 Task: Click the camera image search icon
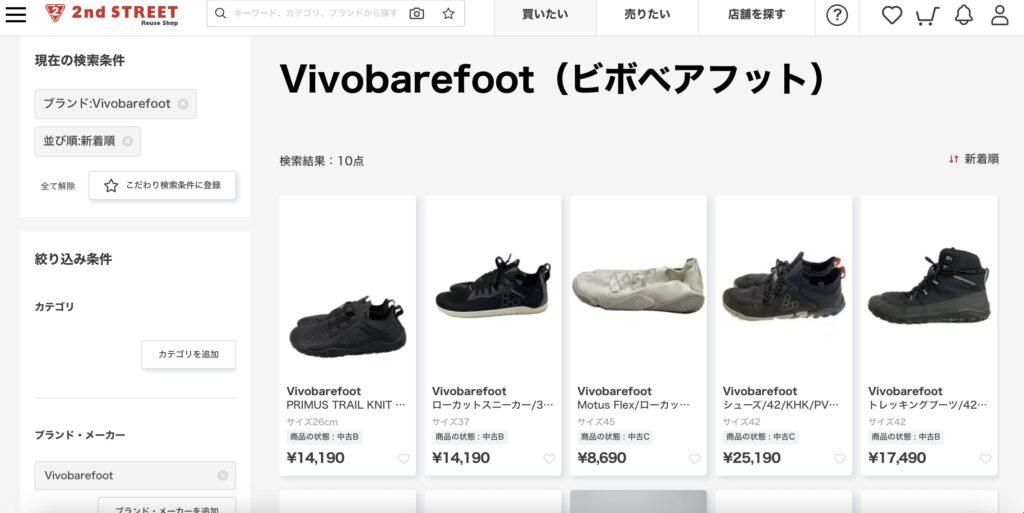click(x=417, y=14)
